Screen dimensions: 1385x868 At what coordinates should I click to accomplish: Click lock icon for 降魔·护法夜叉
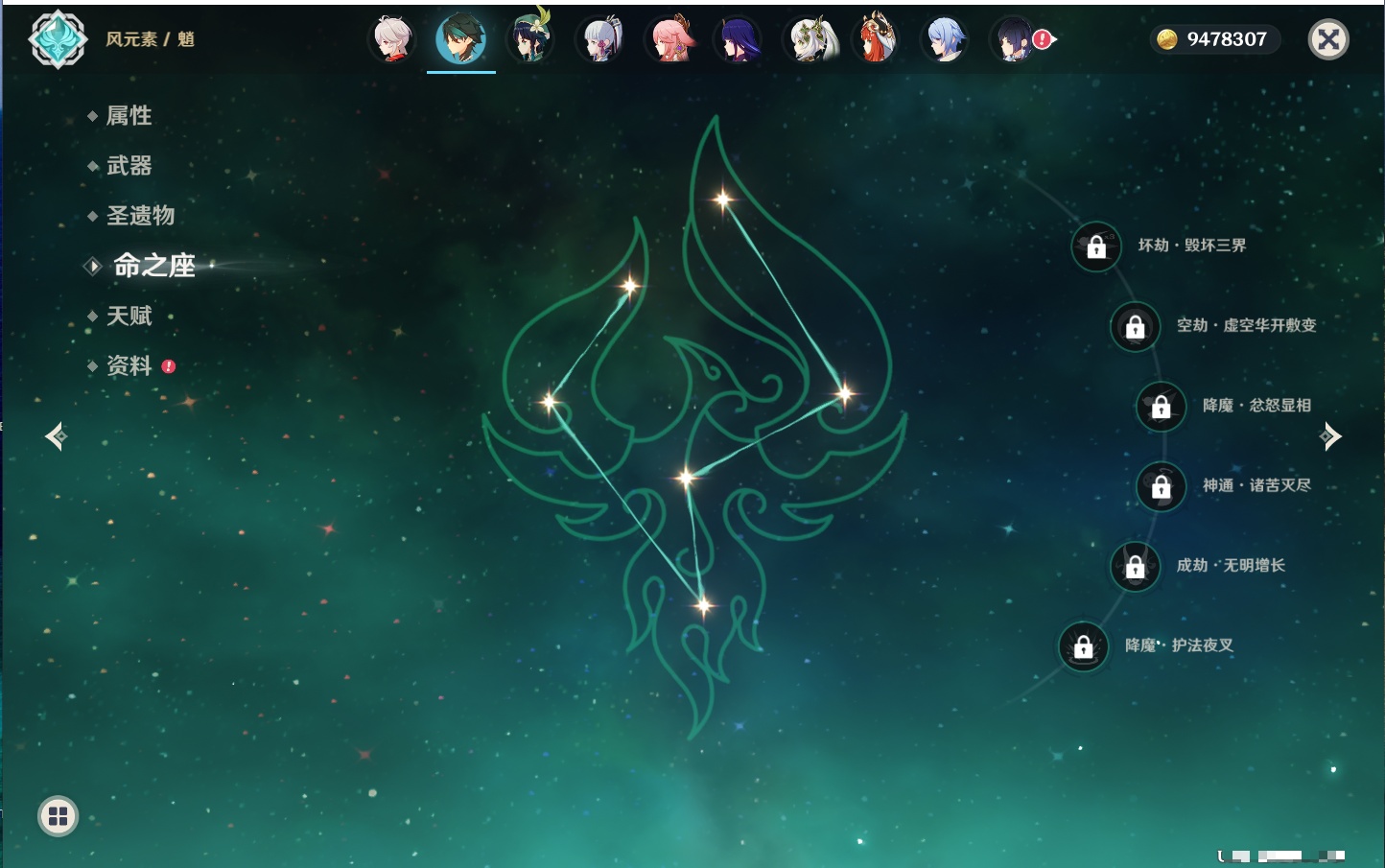[1084, 646]
